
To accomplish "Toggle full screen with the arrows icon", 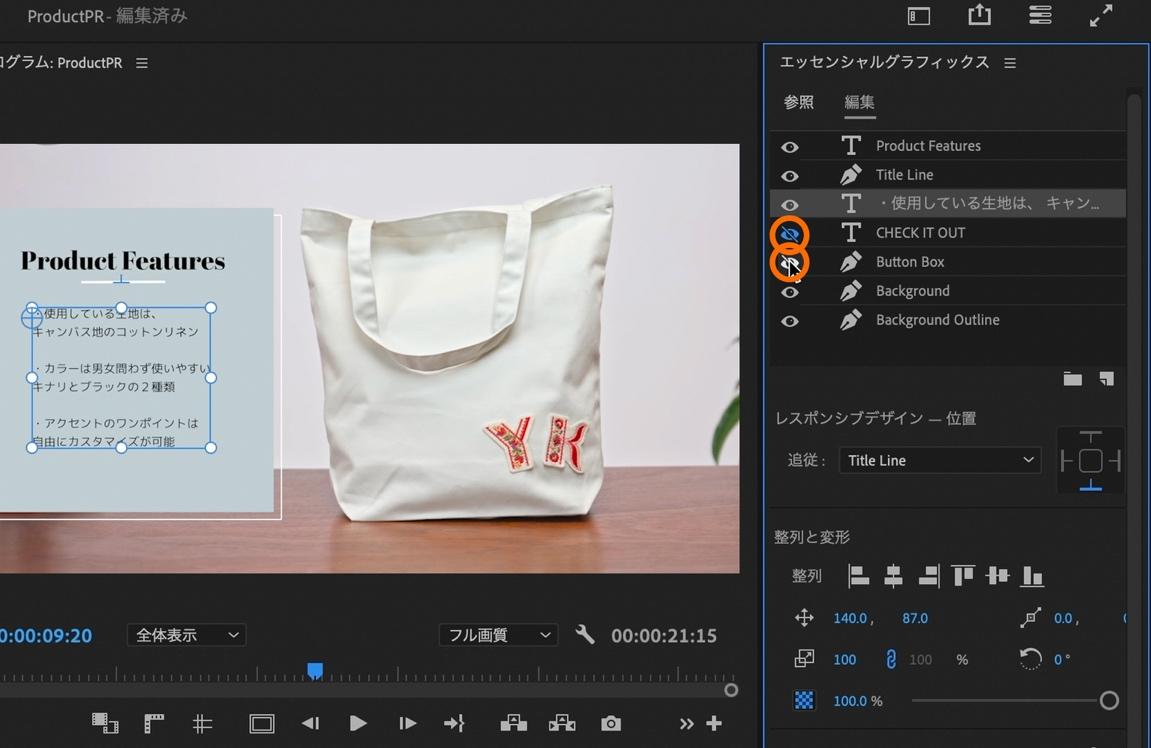I will click(x=1100, y=15).
